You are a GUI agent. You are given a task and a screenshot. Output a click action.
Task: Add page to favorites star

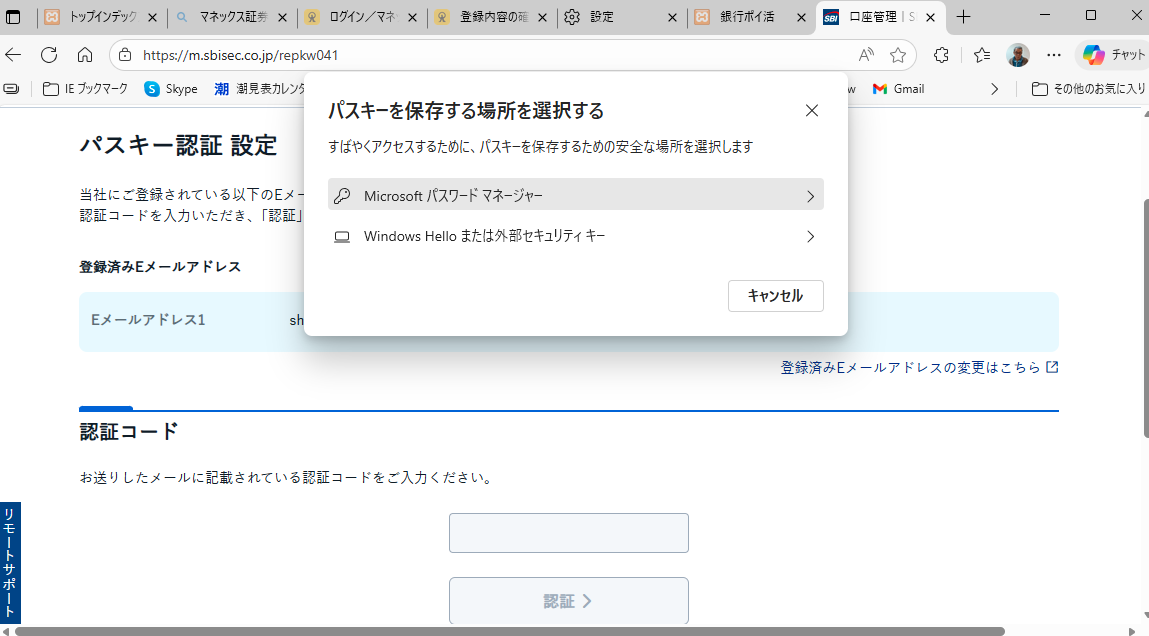point(898,55)
